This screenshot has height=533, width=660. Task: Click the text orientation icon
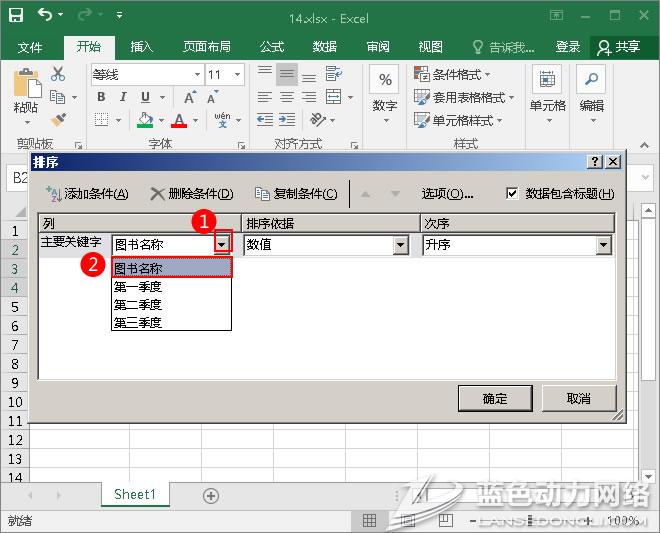(x=318, y=120)
